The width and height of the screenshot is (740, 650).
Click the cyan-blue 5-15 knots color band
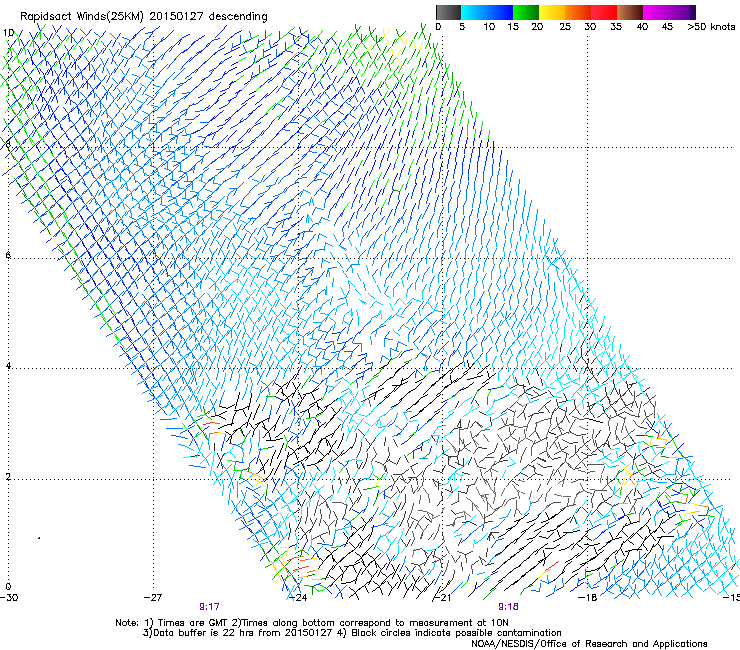(487, 12)
